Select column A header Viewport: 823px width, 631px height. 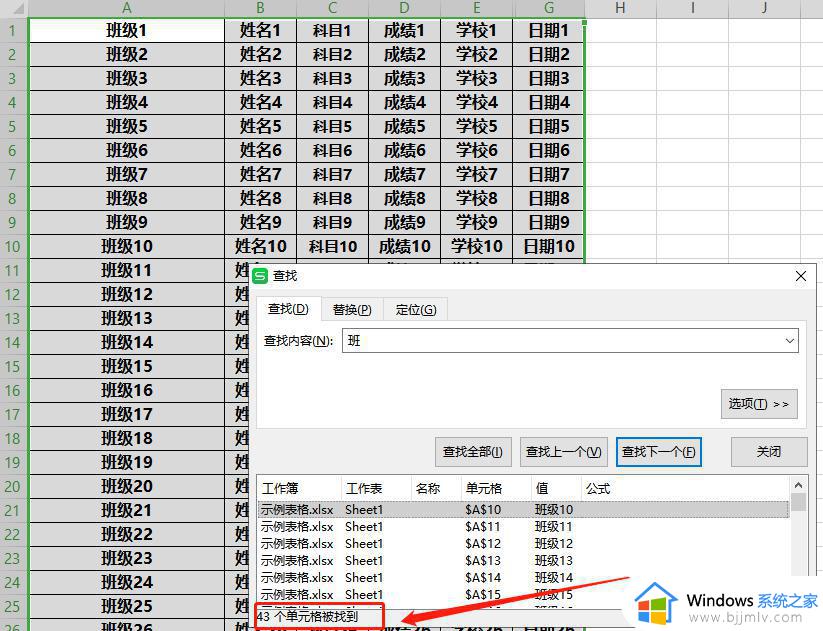pos(126,8)
